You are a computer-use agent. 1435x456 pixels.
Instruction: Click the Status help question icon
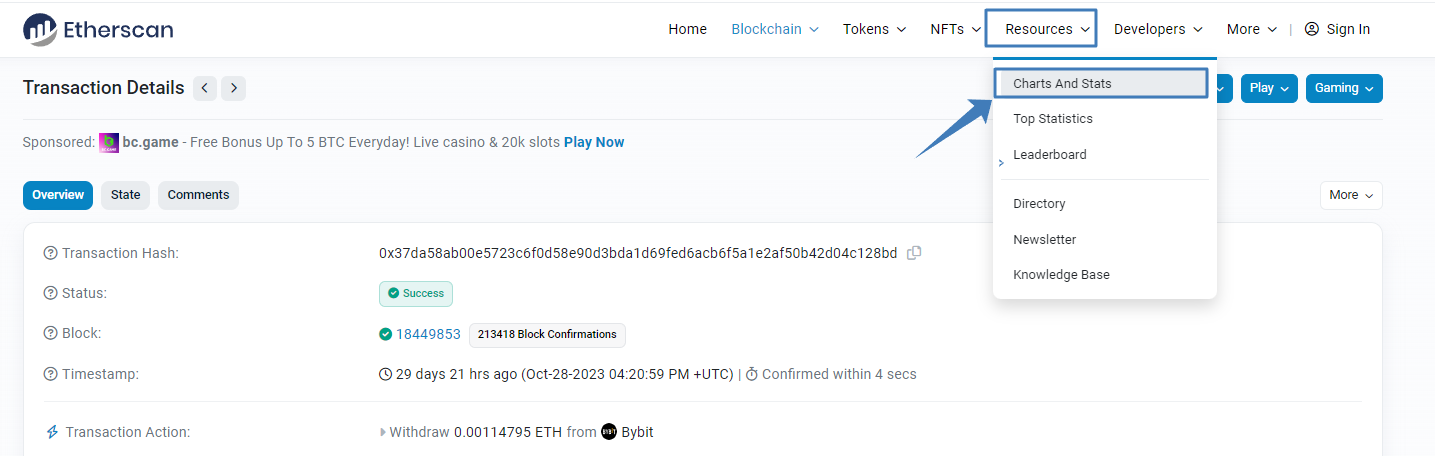coord(50,293)
